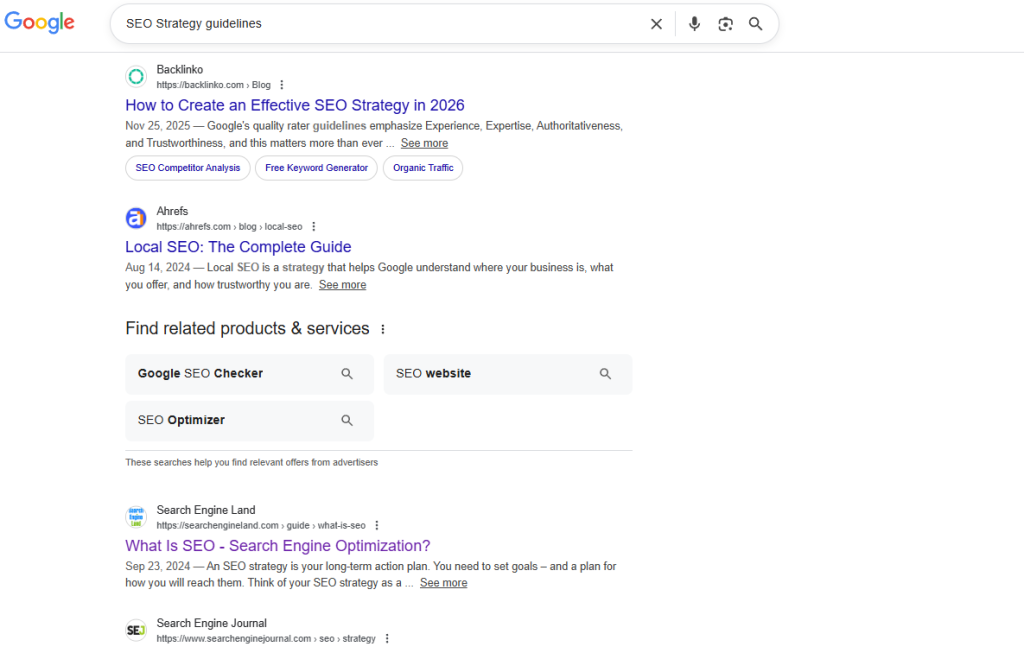Click the Ahrefs favicon
Image resolution: width=1024 pixels, height=653 pixels.
136,218
